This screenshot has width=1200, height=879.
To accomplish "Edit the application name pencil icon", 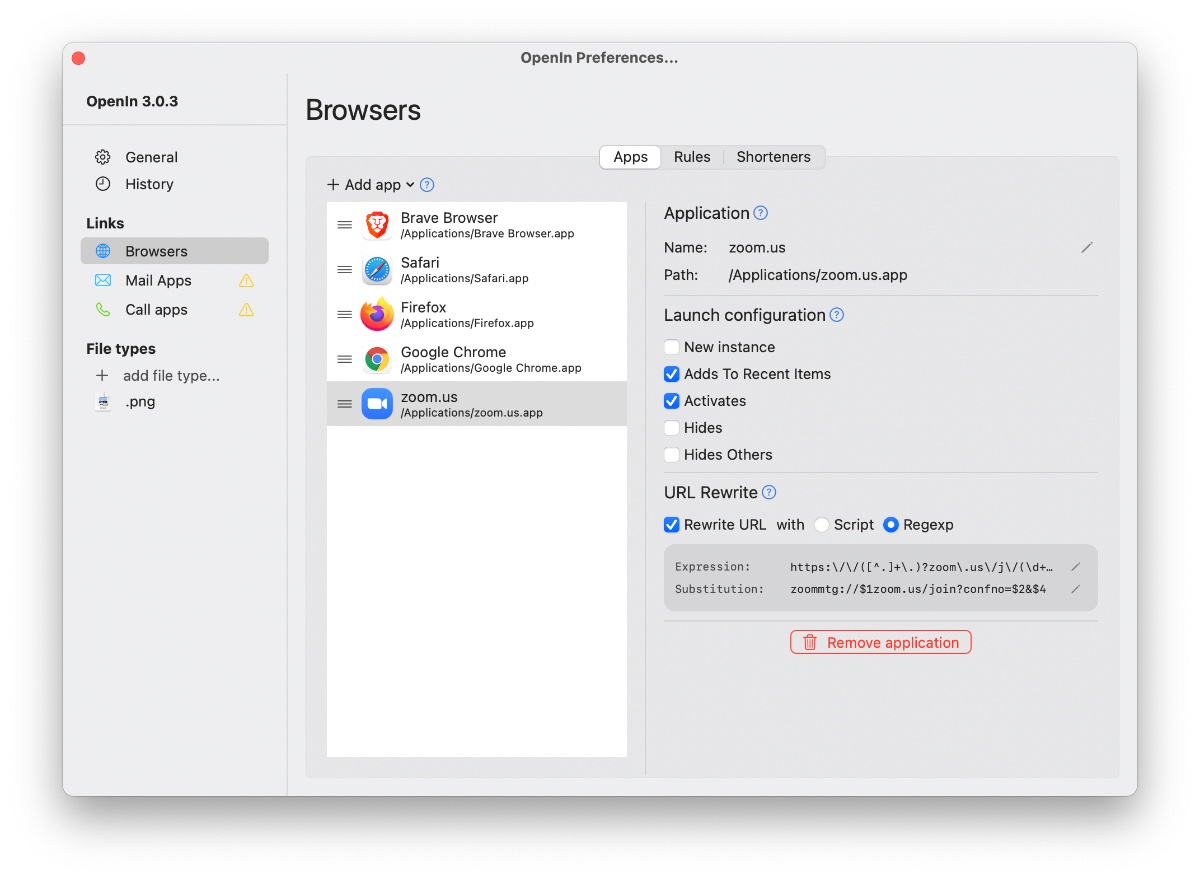I will coord(1087,248).
